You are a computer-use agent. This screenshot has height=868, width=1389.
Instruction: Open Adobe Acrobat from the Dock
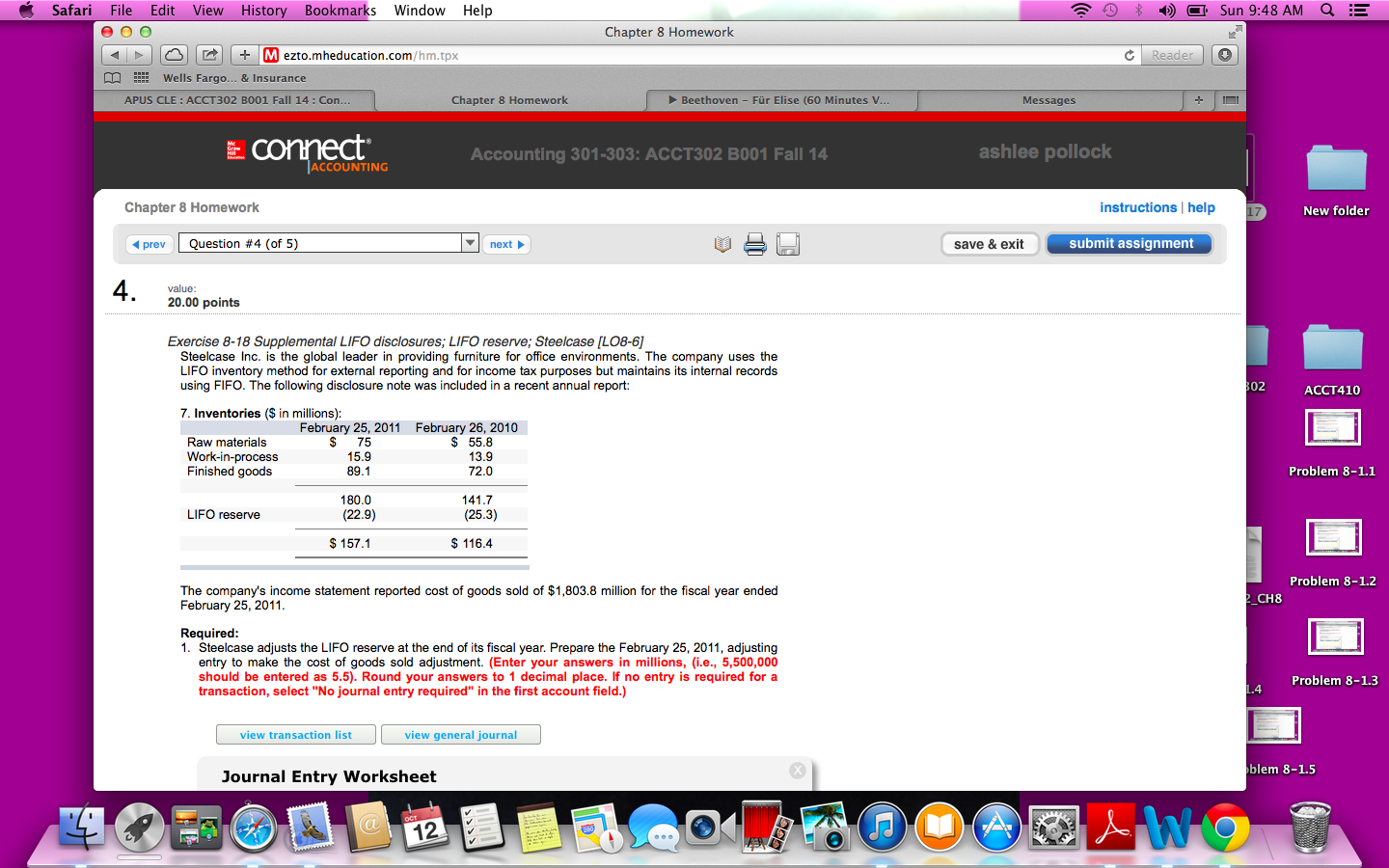pyautogui.click(x=1110, y=827)
